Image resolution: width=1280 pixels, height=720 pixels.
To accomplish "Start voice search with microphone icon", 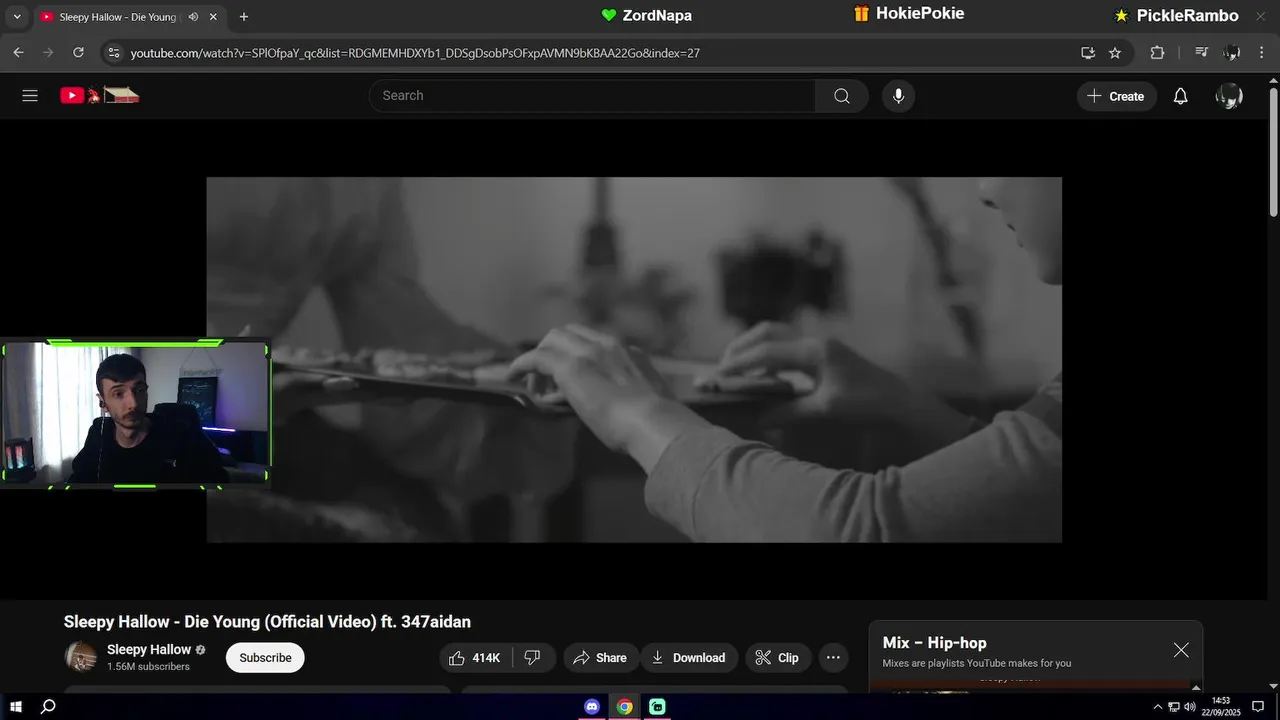I will point(898,96).
